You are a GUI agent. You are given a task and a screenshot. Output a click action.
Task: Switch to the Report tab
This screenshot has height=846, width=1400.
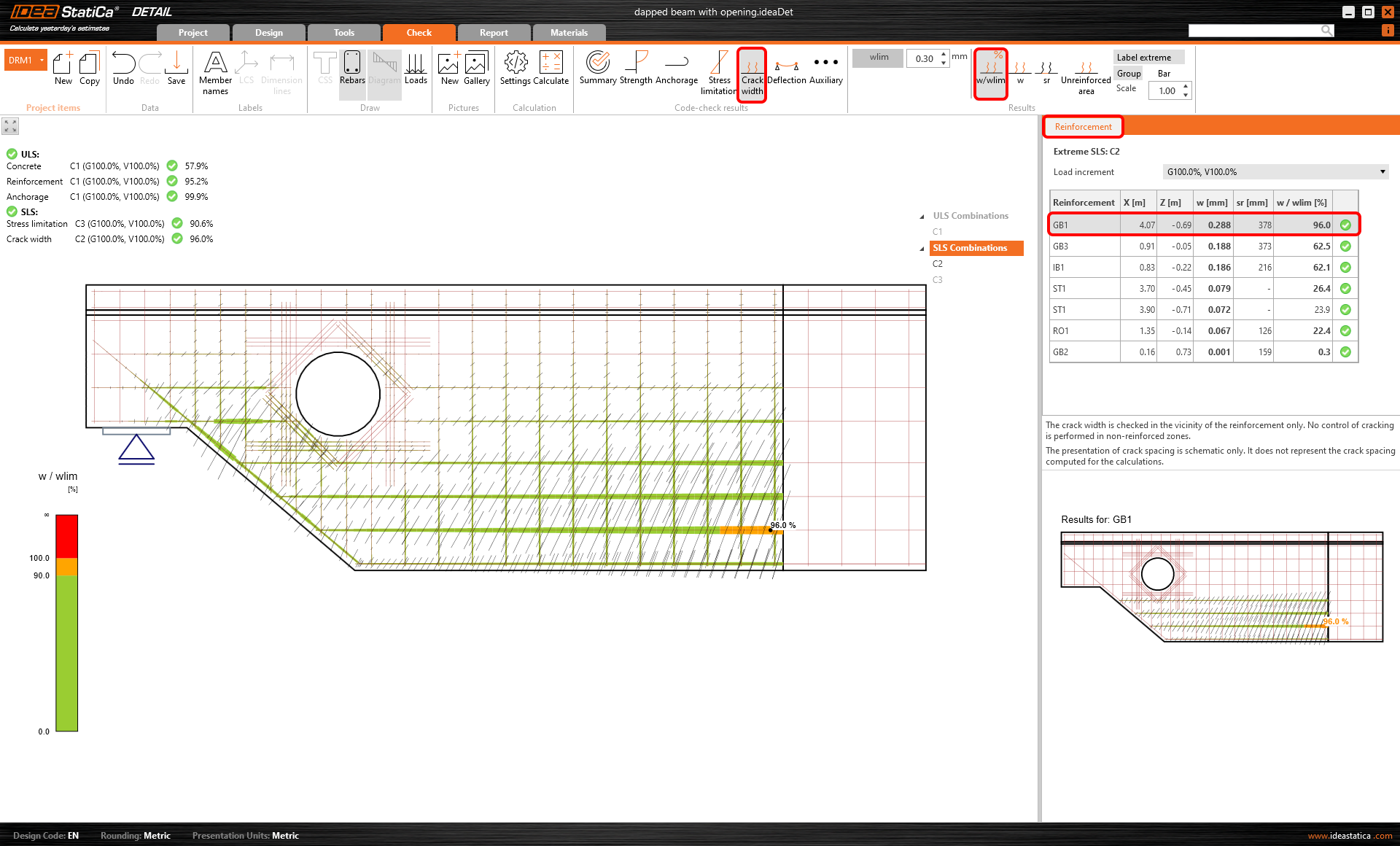(x=494, y=33)
